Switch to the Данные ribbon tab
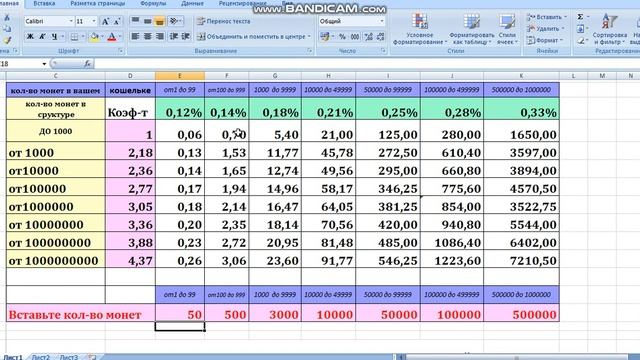 pyautogui.click(x=192, y=4)
